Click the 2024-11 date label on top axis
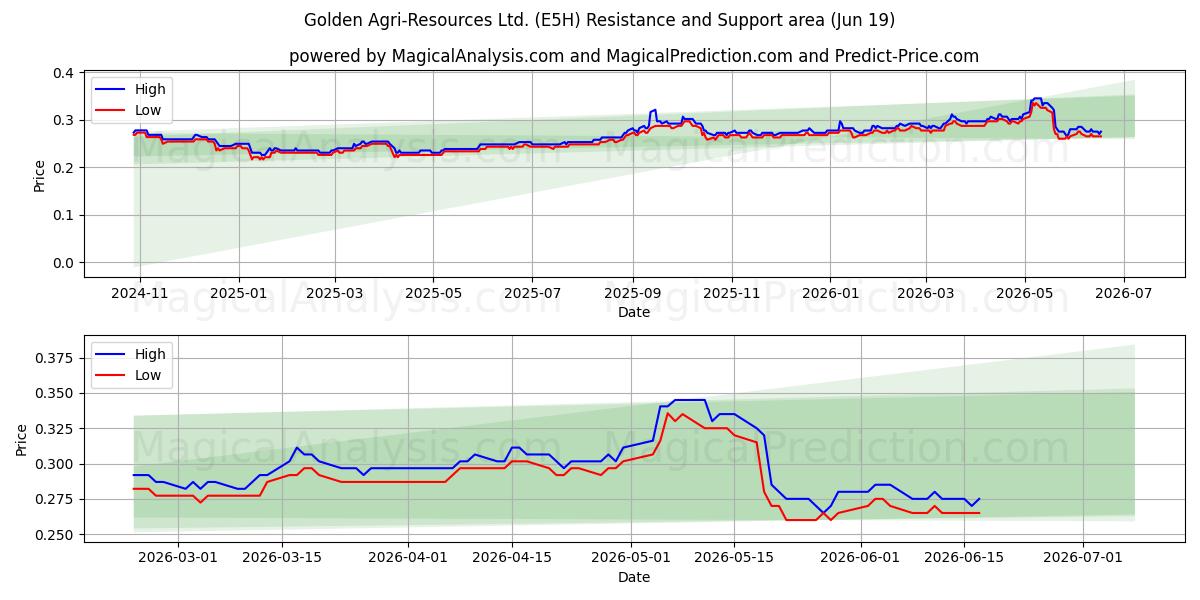This screenshot has width=1200, height=600. click(x=139, y=293)
